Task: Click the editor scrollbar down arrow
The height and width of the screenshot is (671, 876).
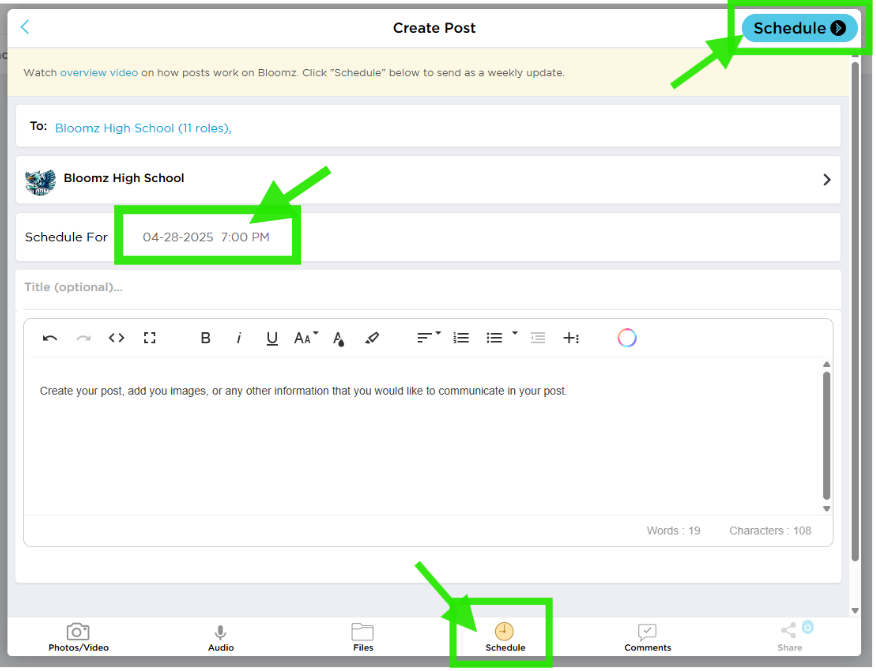Action: pyautogui.click(x=826, y=508)
